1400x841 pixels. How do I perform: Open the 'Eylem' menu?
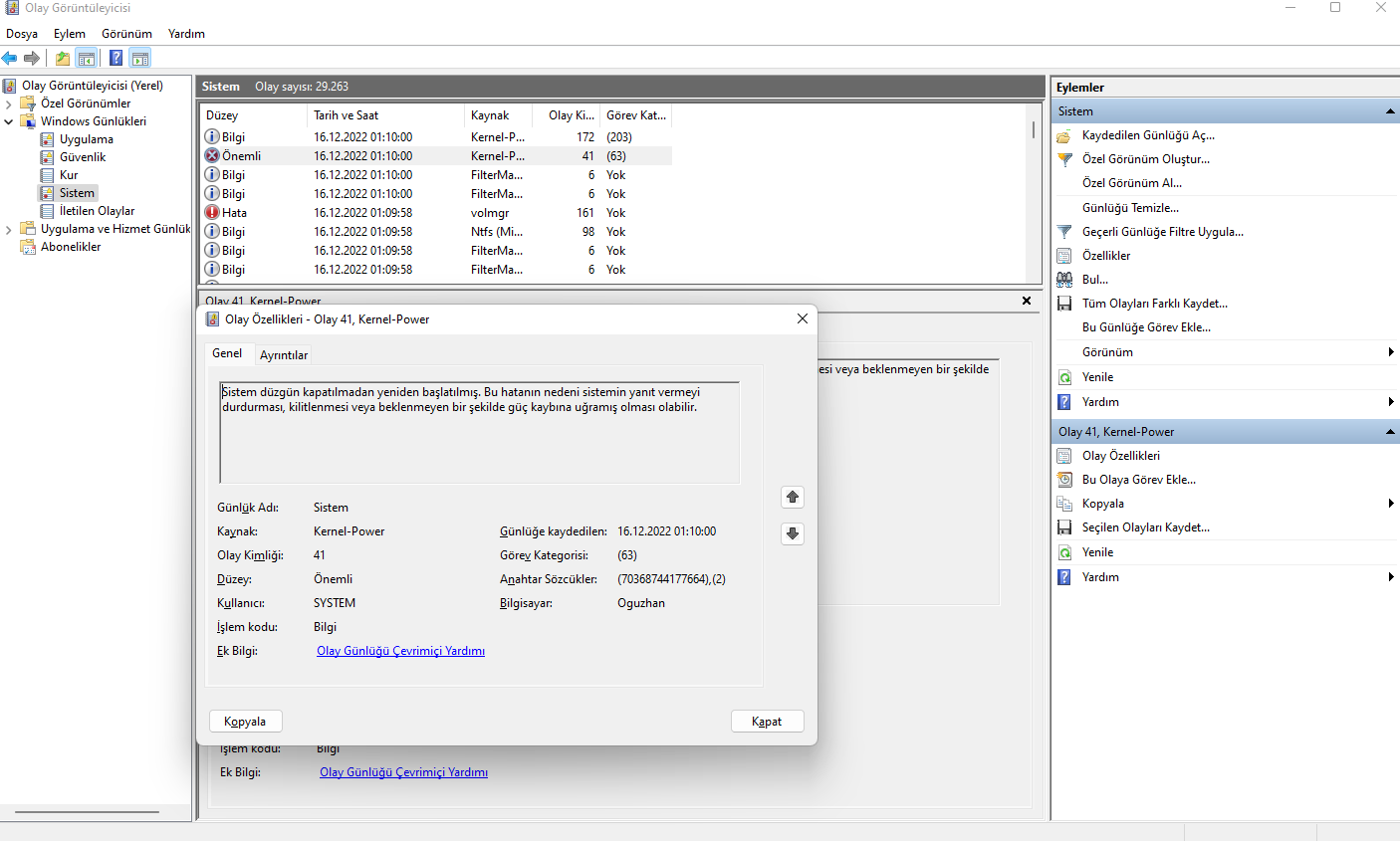tap(70, 34)
